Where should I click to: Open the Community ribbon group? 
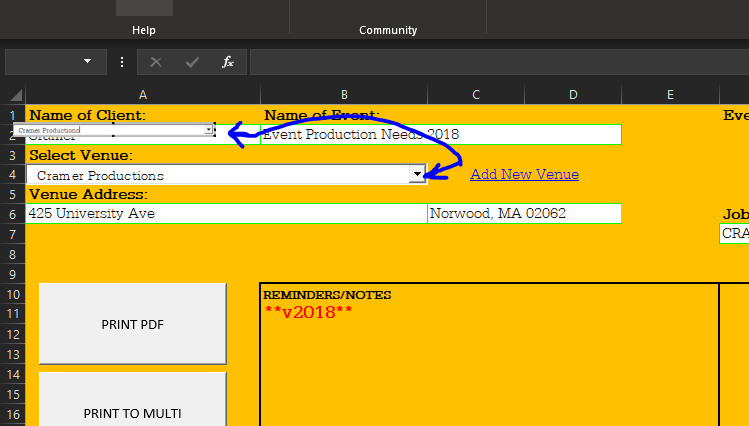388,30
